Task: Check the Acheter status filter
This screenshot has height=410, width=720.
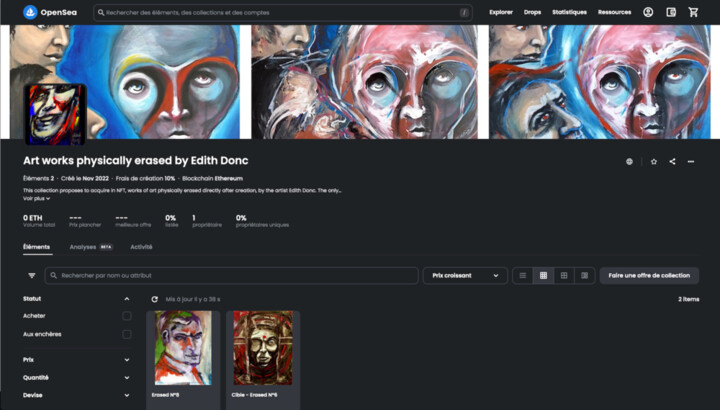Action: coord(127,316)
